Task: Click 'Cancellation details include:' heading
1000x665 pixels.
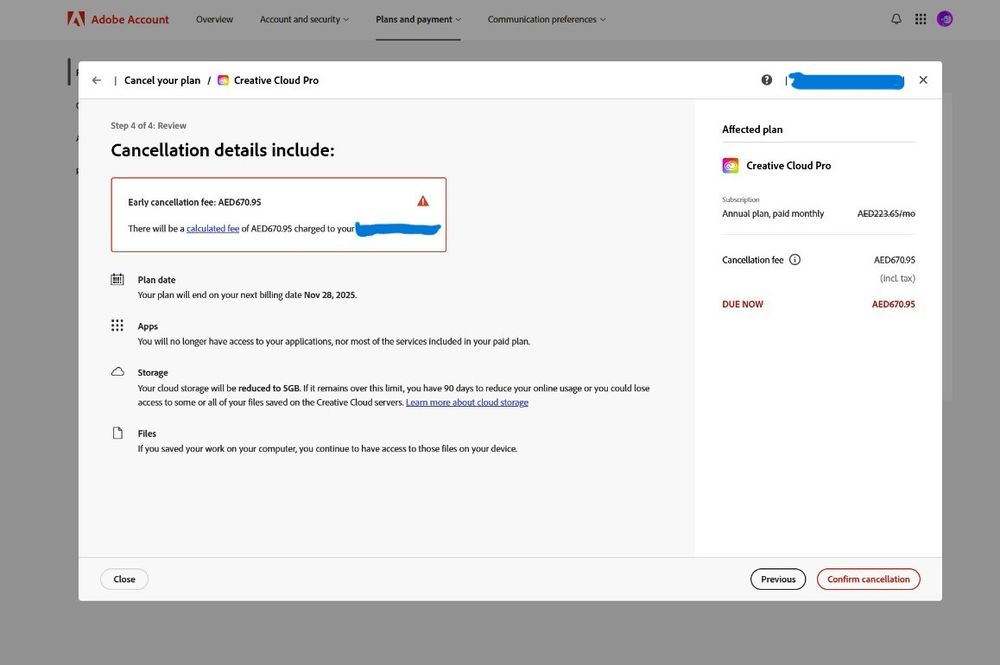Action: (223, 150)
